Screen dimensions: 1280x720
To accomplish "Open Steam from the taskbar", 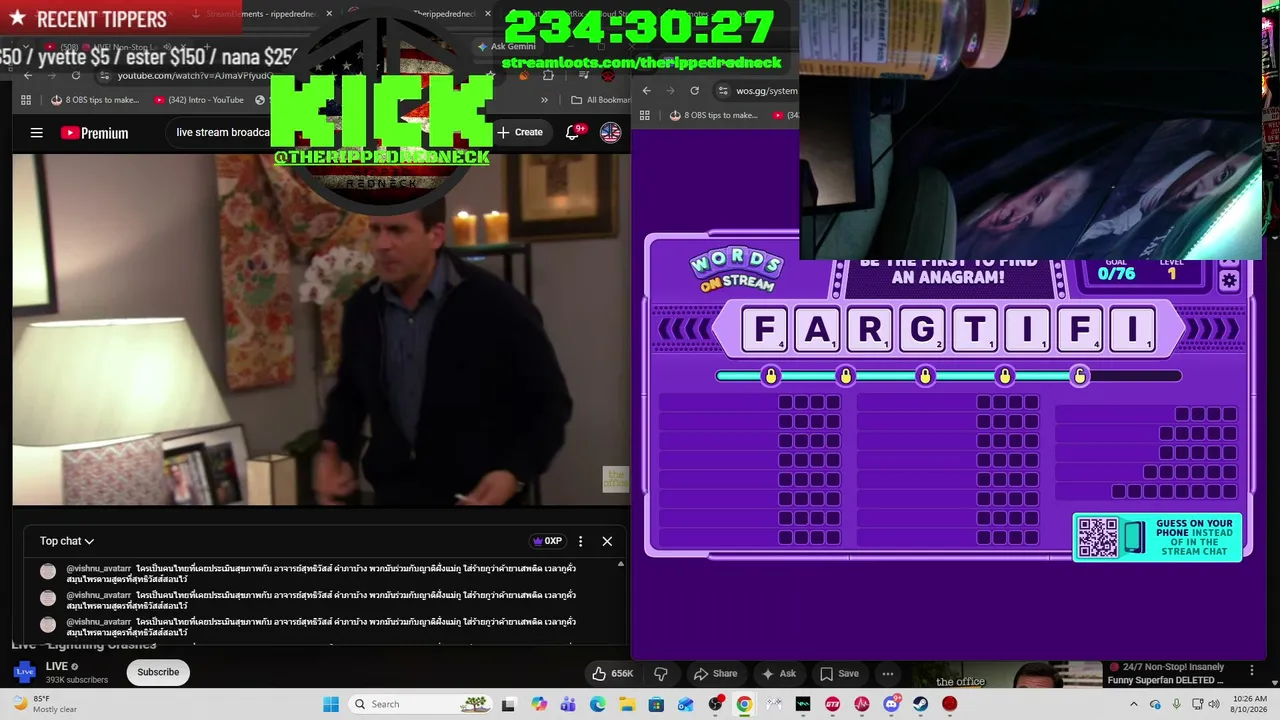I will click(920, 704).
